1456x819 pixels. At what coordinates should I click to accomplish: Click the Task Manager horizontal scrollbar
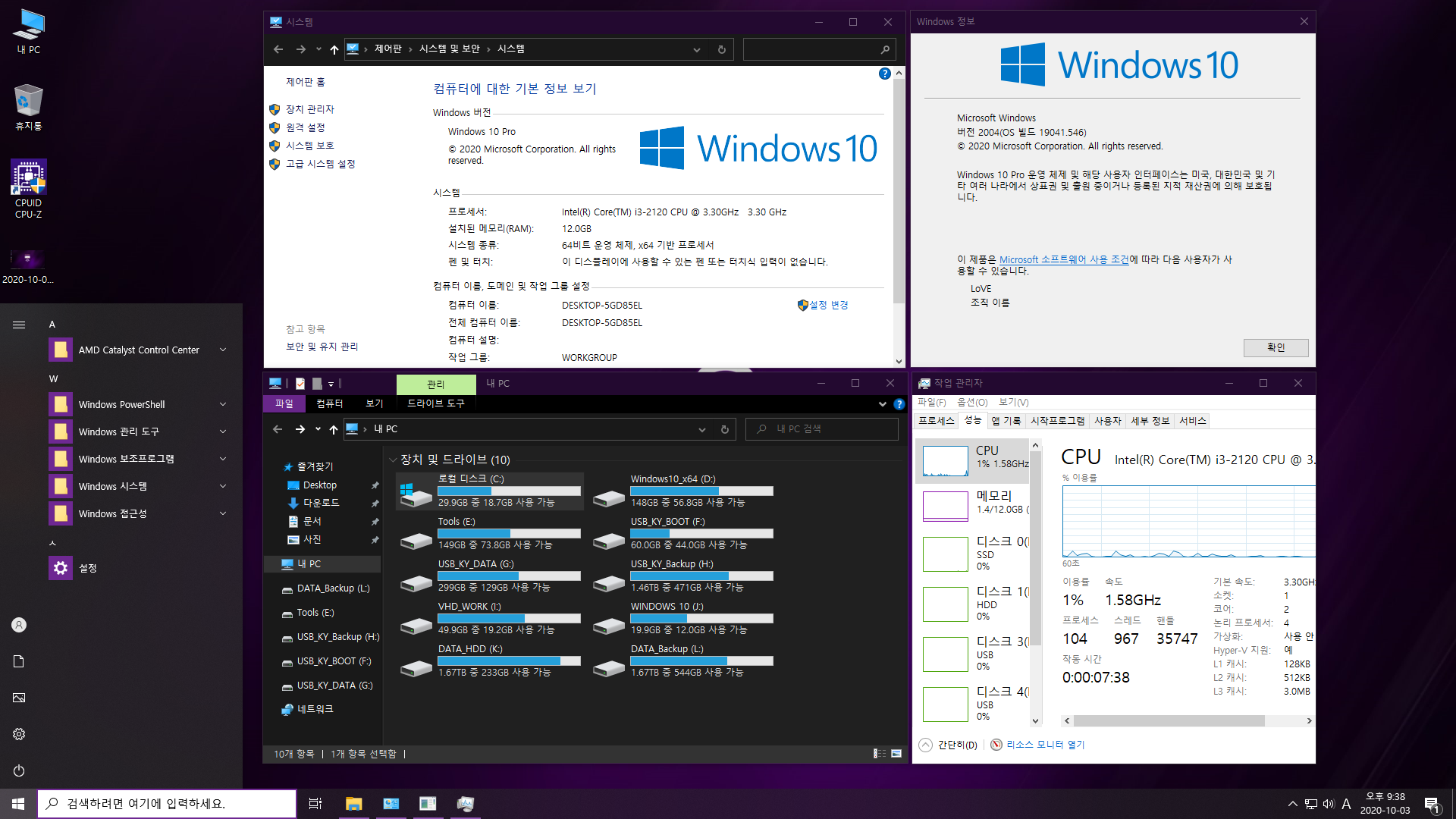tap(1168, 720)
